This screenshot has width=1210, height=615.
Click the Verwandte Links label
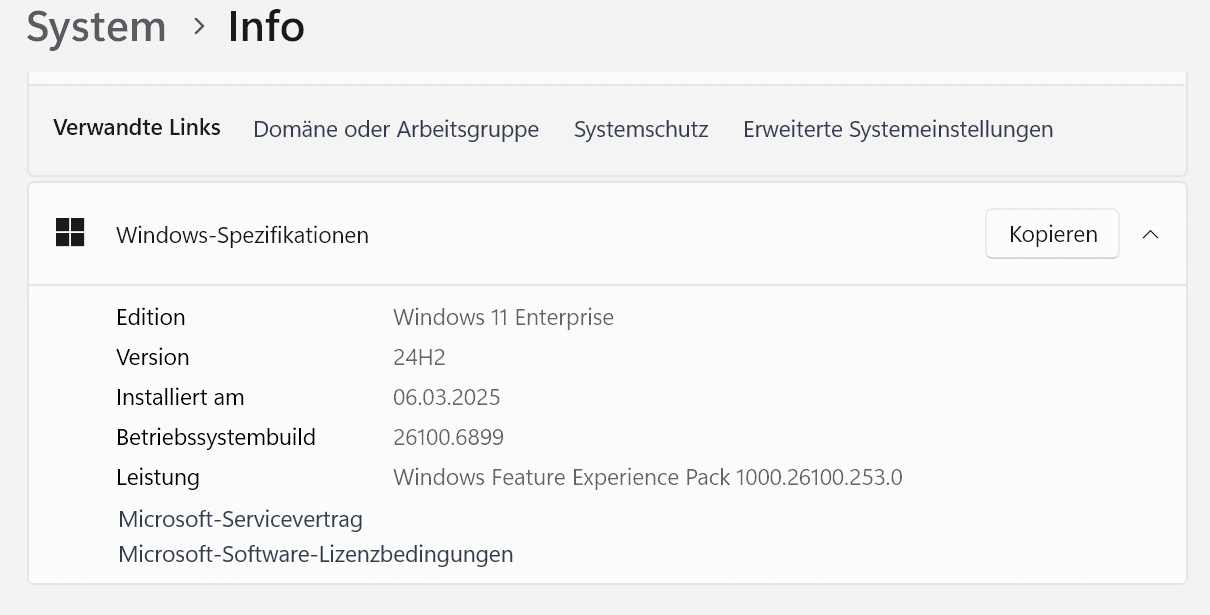[137, 128]
